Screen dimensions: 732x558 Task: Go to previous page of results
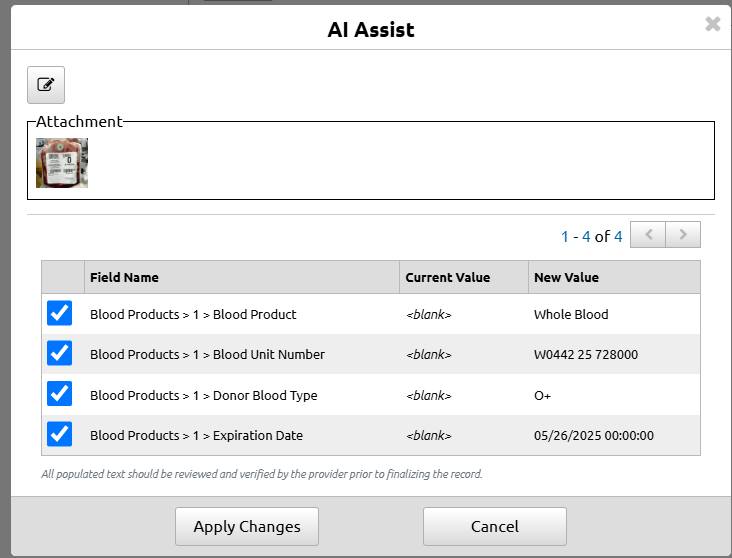[x=648, y=234]
